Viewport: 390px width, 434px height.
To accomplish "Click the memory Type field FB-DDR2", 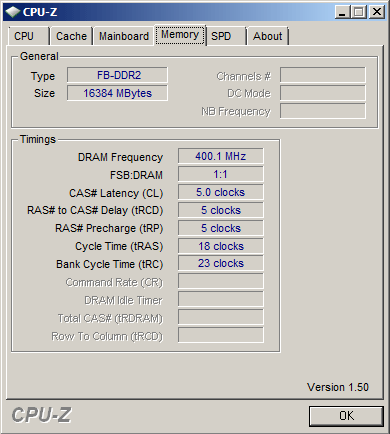I will [x=117, y=75].
